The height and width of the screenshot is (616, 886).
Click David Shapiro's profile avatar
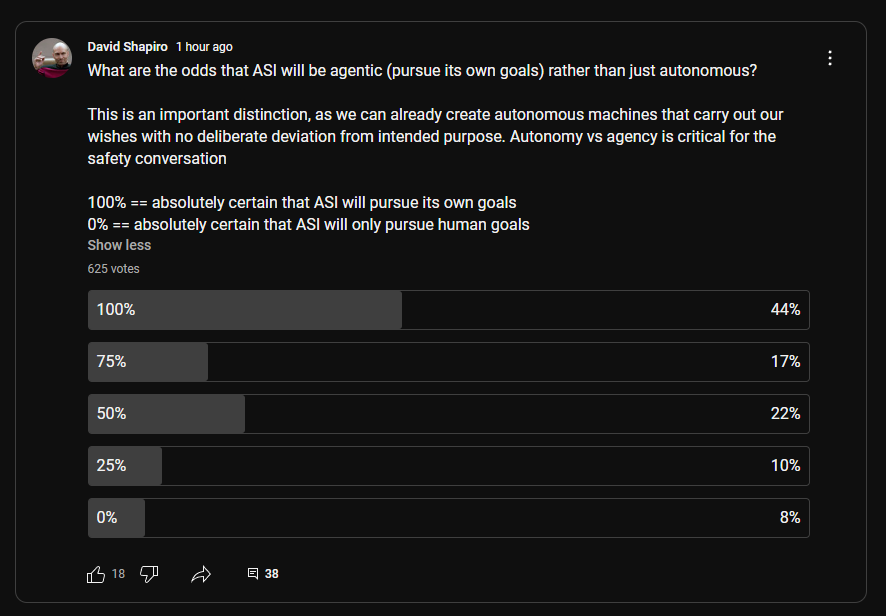click(x=51, y=58)
